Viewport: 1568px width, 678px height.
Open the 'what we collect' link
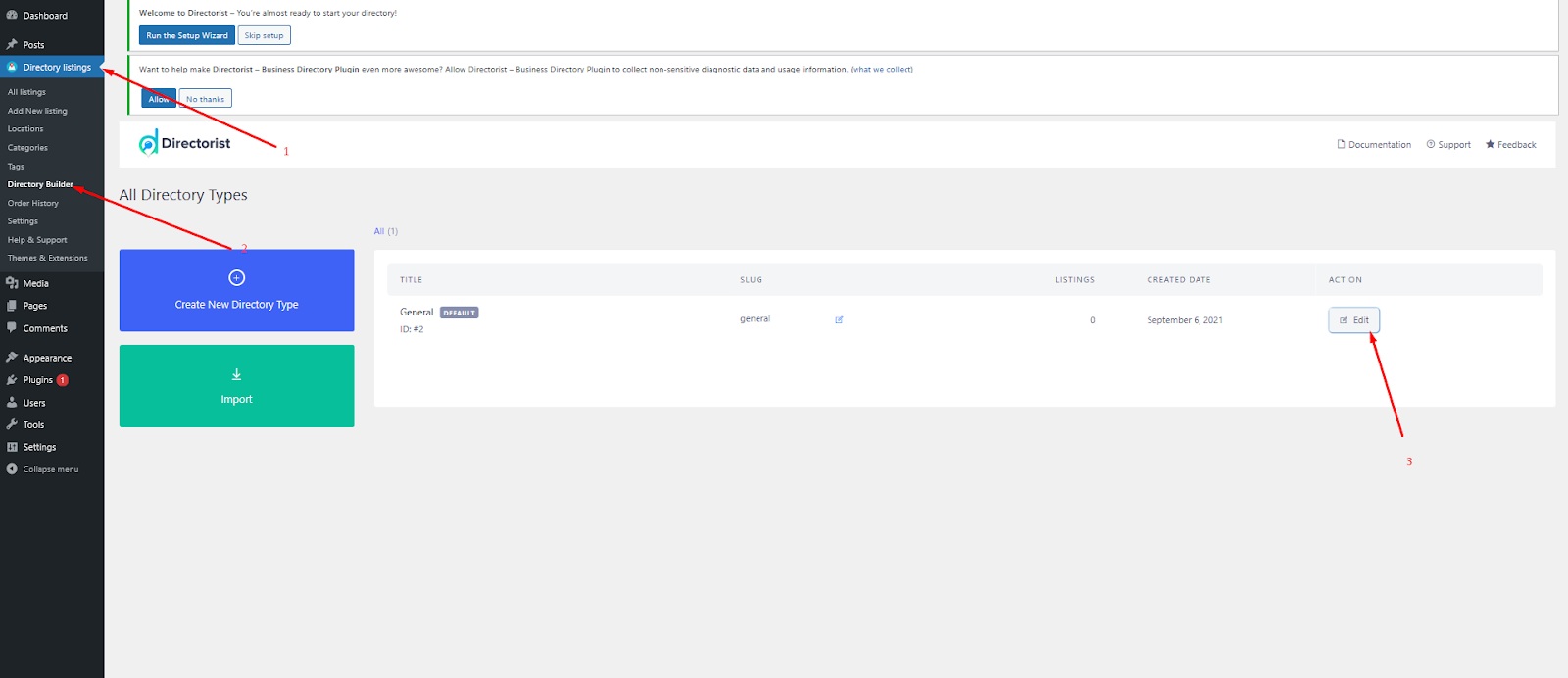(x=882, y=70)
